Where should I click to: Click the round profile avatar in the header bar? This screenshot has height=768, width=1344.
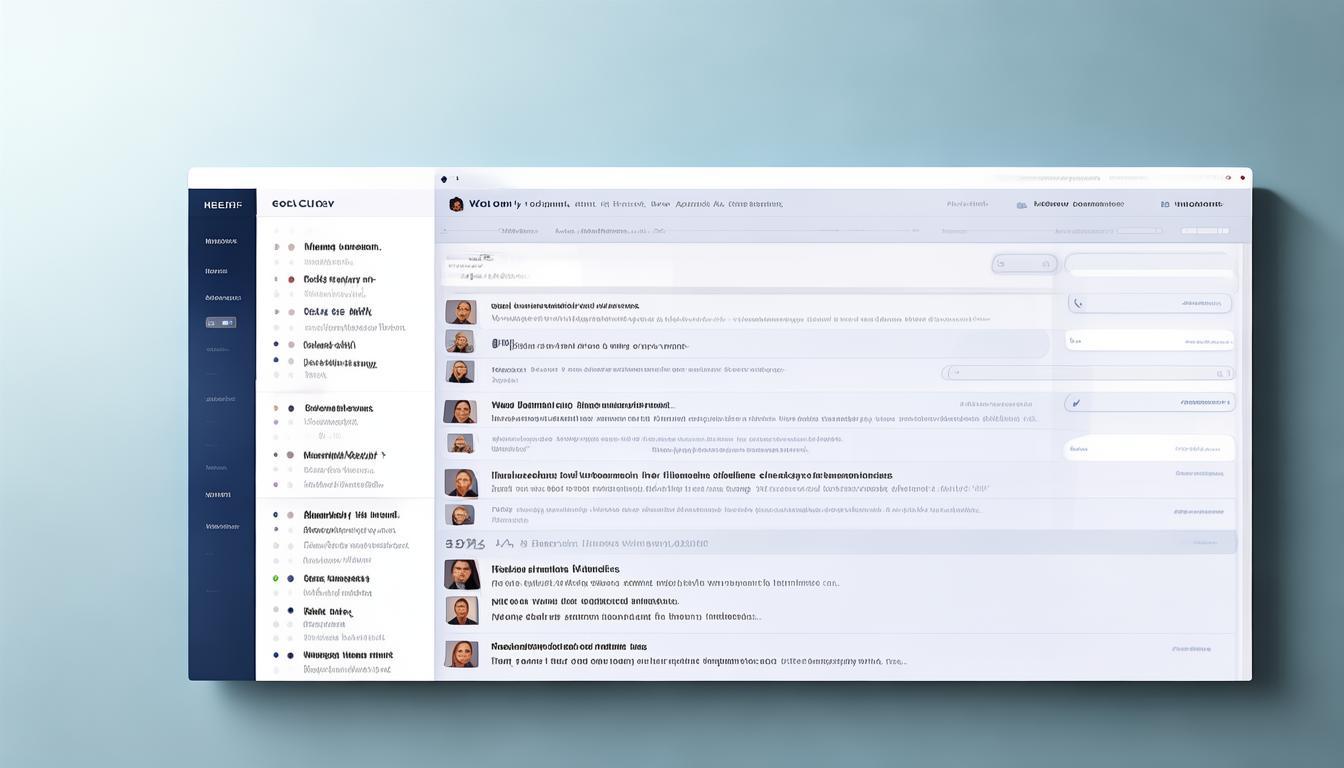[456, 204]
